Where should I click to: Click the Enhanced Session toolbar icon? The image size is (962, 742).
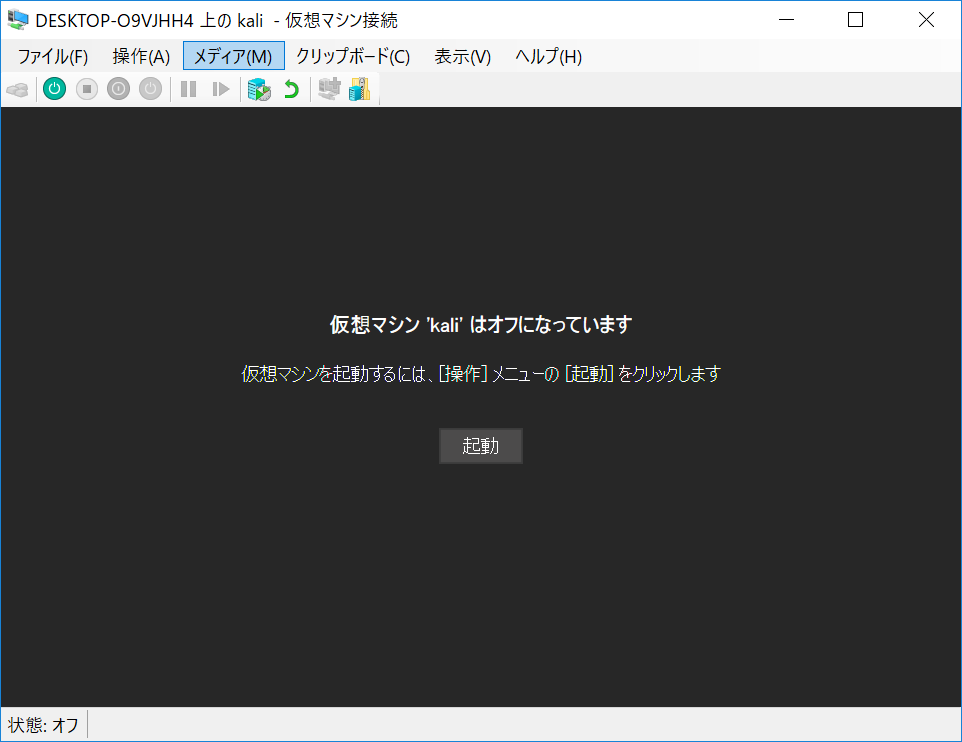(328, 90)
